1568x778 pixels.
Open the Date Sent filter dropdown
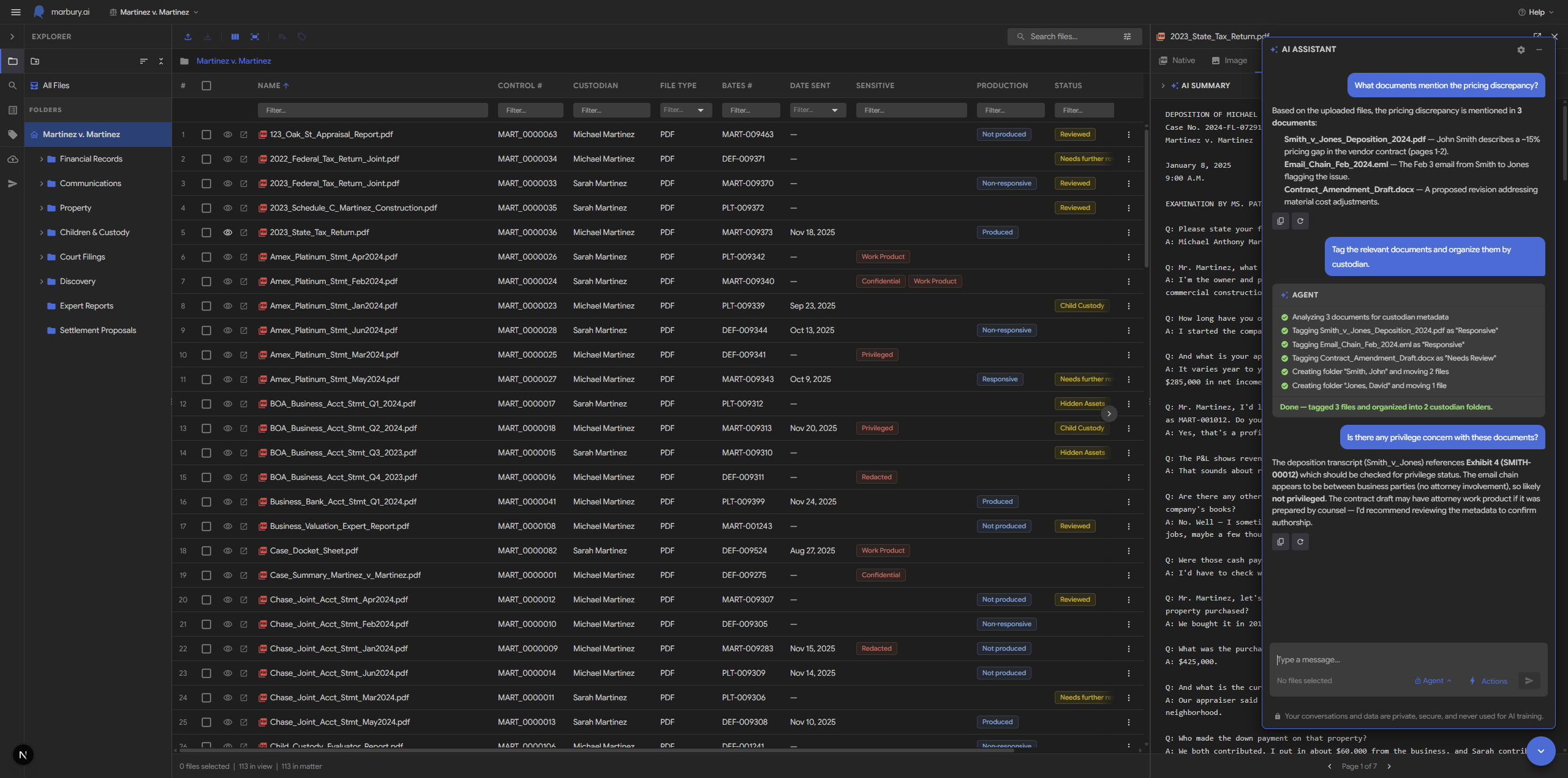(835, 110)
